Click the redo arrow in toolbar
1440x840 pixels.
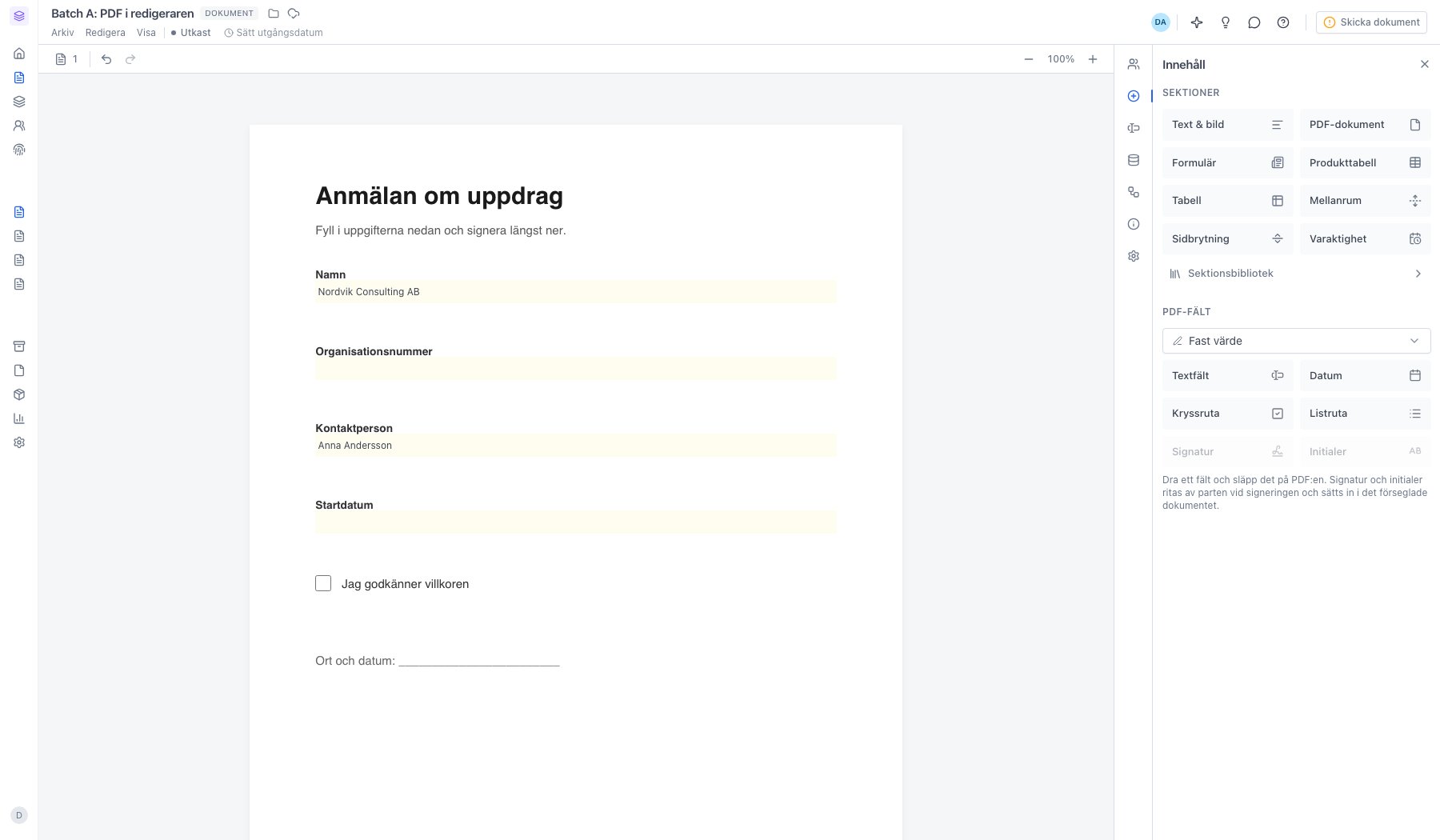[130, 59]
